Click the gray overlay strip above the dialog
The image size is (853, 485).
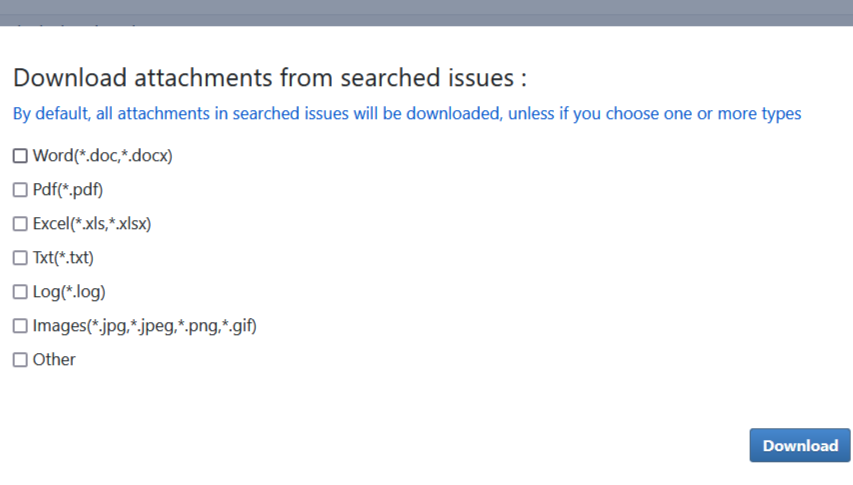426,12
